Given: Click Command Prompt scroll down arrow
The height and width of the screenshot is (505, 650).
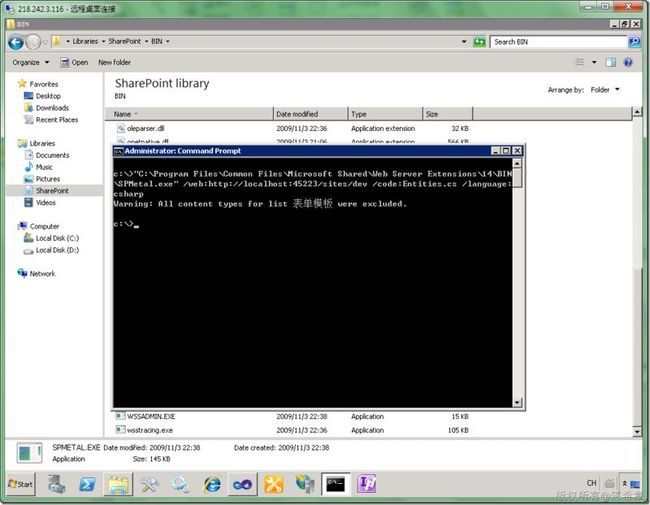Looking at the screenshot, I should coord(517,402).
